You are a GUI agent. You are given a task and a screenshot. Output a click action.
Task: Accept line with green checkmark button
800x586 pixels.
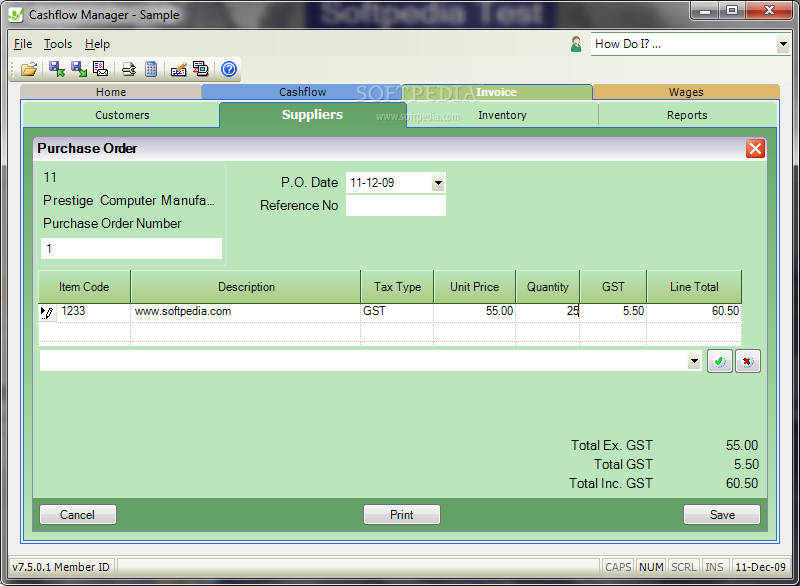[x=719, y=362]
